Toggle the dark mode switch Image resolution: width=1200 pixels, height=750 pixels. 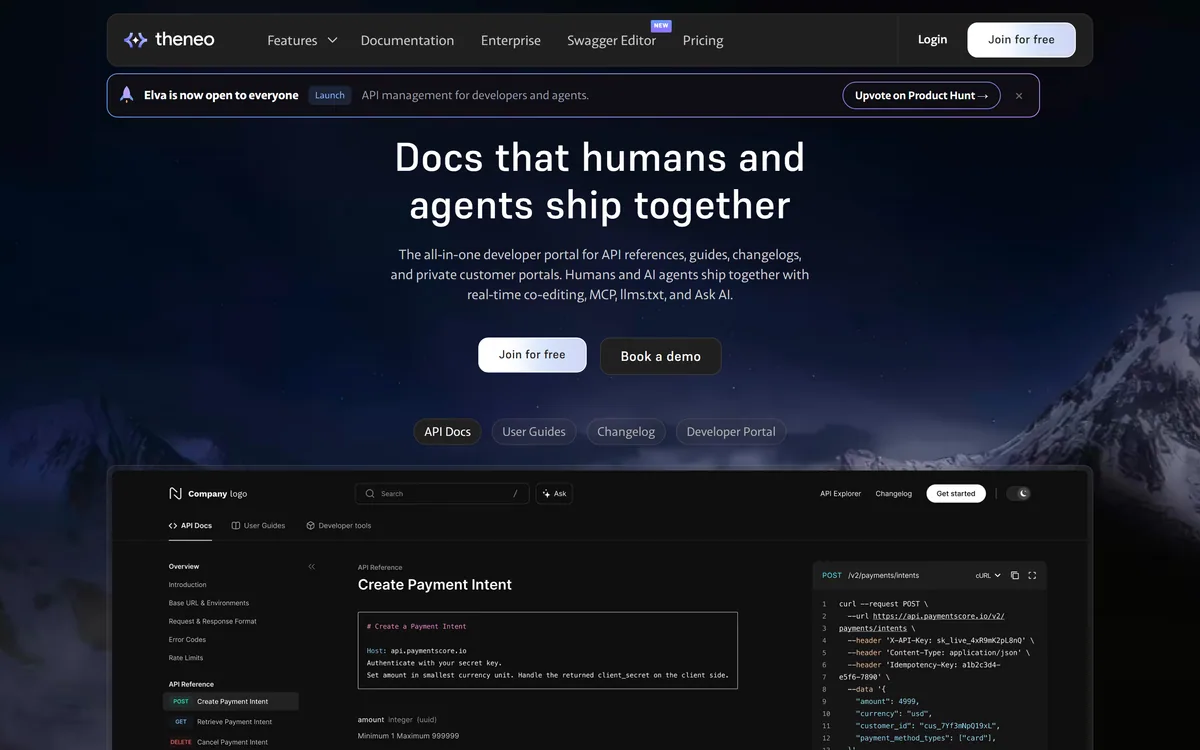(x=1018, y=494)
